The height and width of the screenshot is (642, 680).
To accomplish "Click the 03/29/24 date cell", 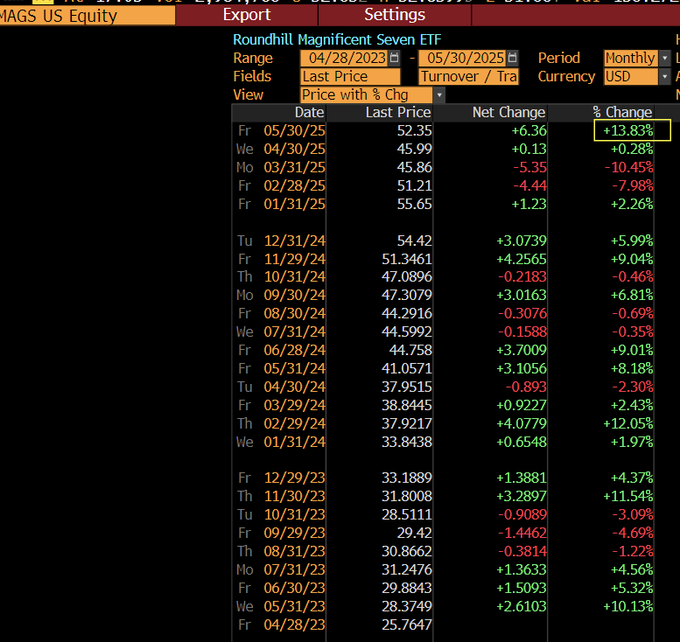I will (294, 405).
